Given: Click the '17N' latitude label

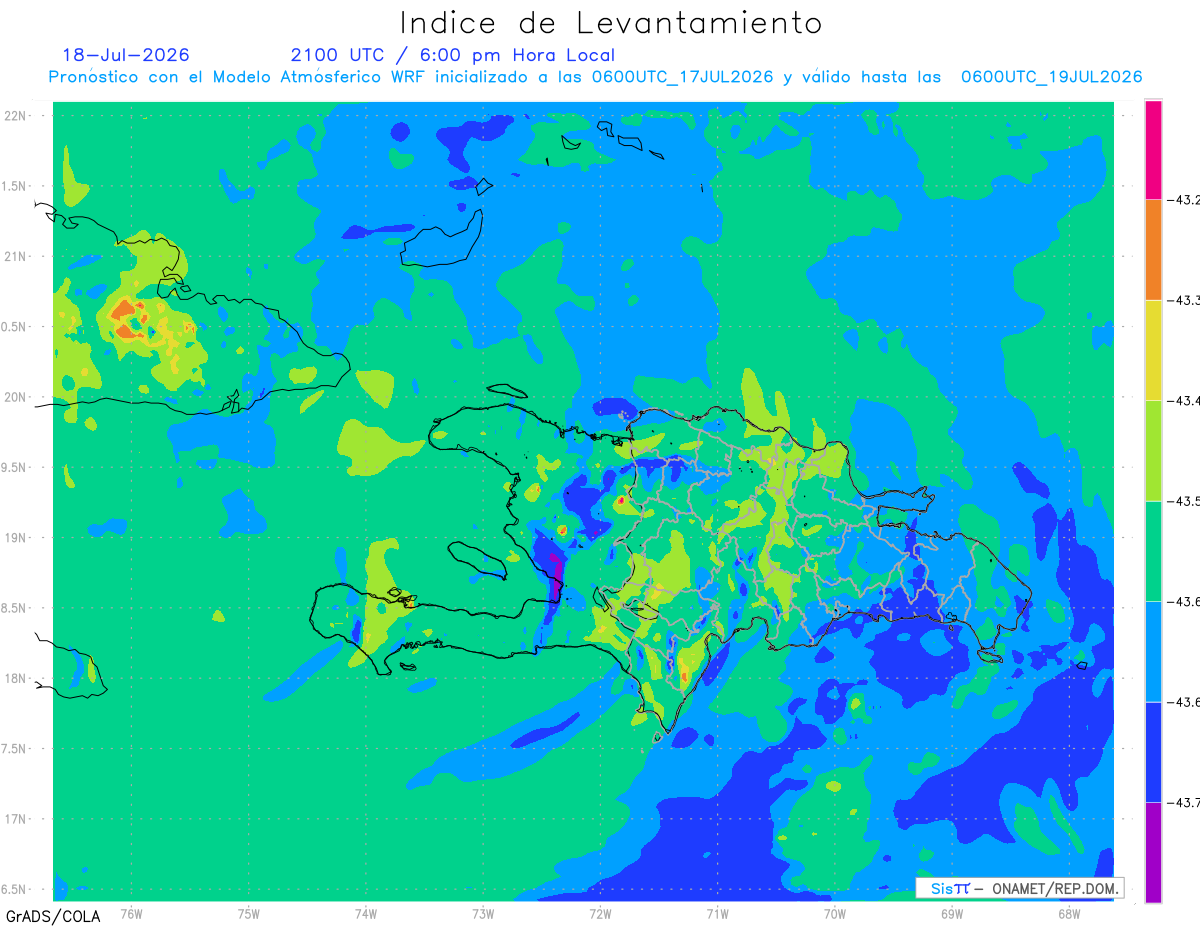Looking at the screenshot, I should point(16,819).
